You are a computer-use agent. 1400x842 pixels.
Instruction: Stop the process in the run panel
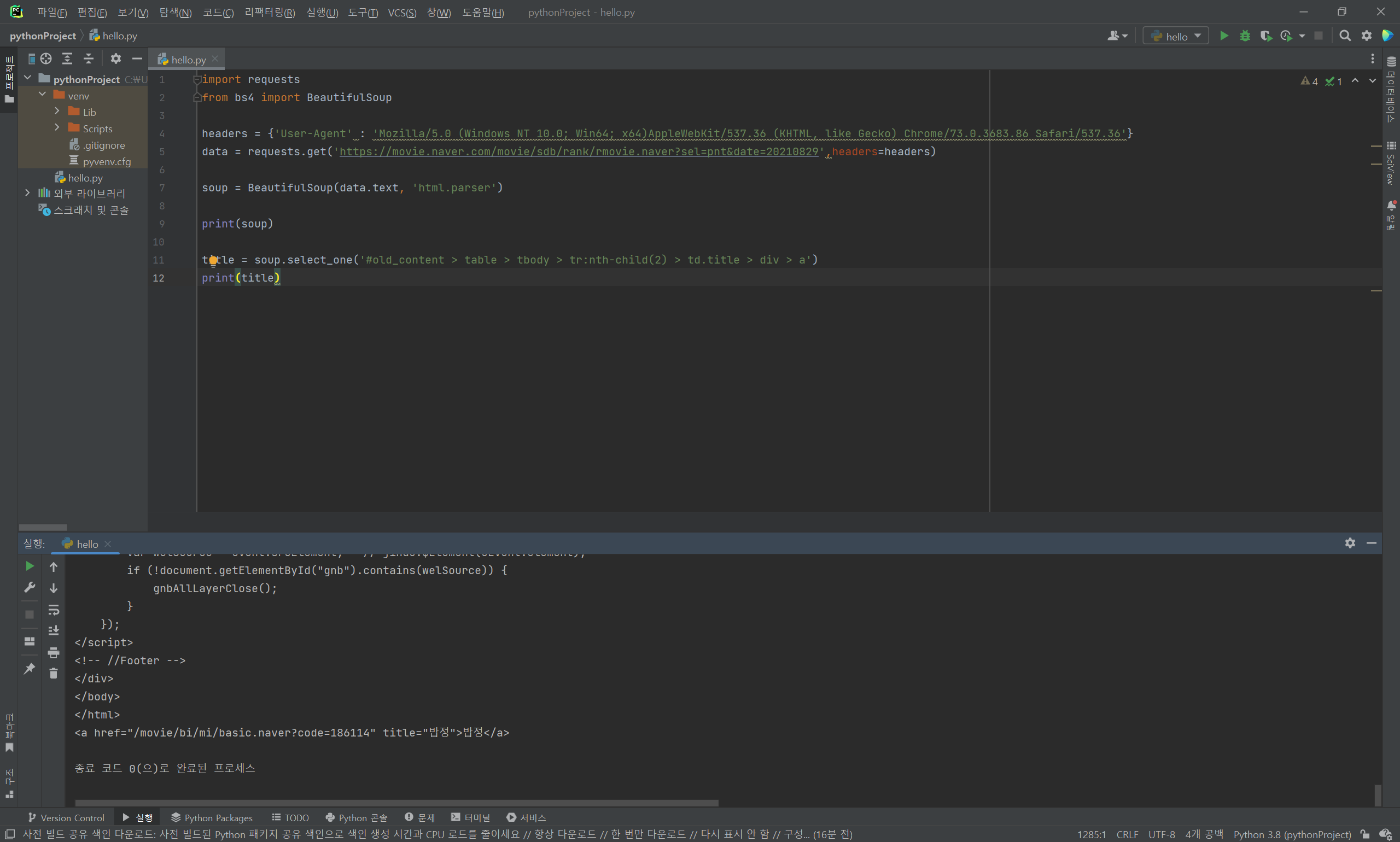(x=30, y=615)
